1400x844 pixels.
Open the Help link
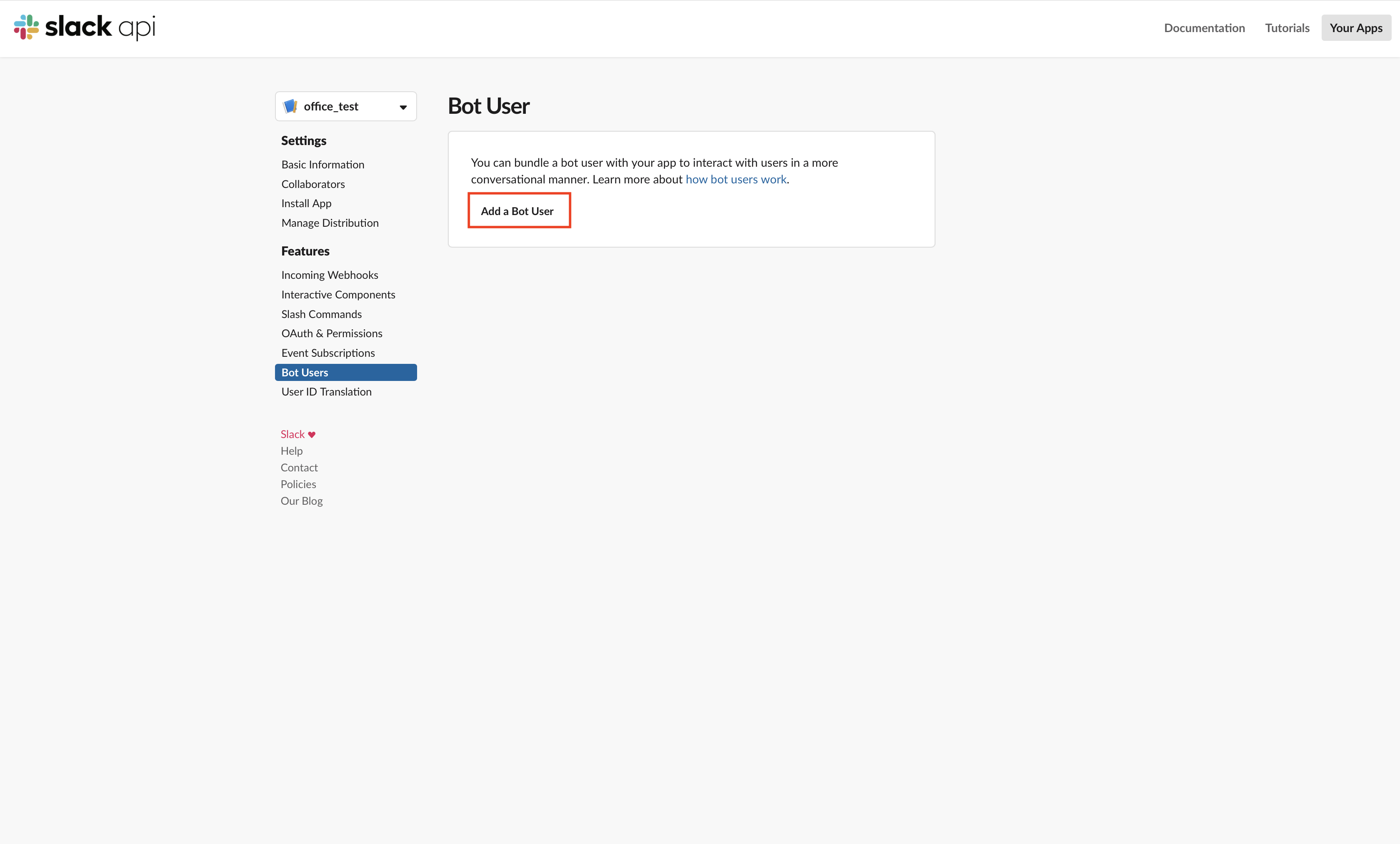click(x=292, y=451)
